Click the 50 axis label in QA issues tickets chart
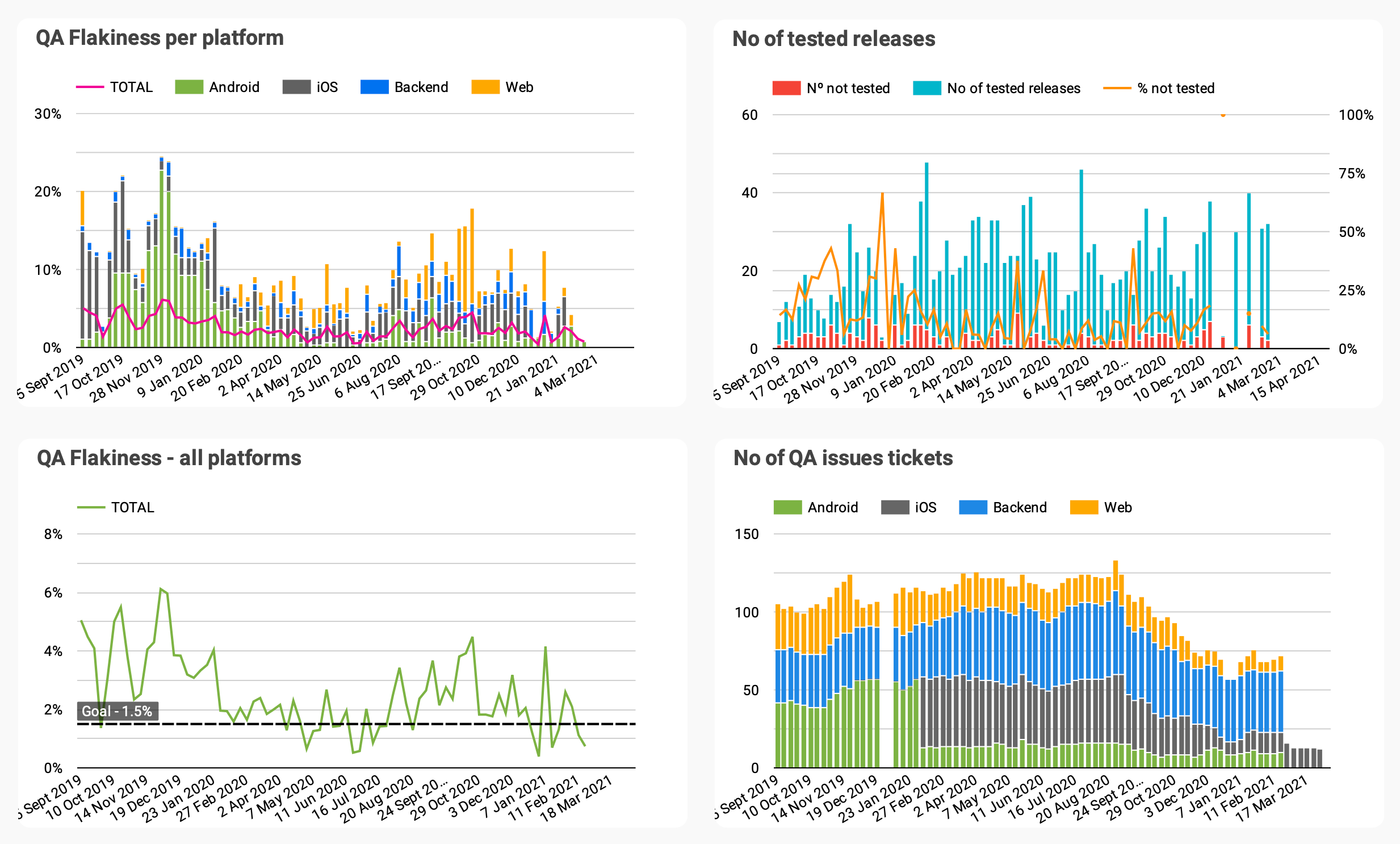 coord(751,690)
